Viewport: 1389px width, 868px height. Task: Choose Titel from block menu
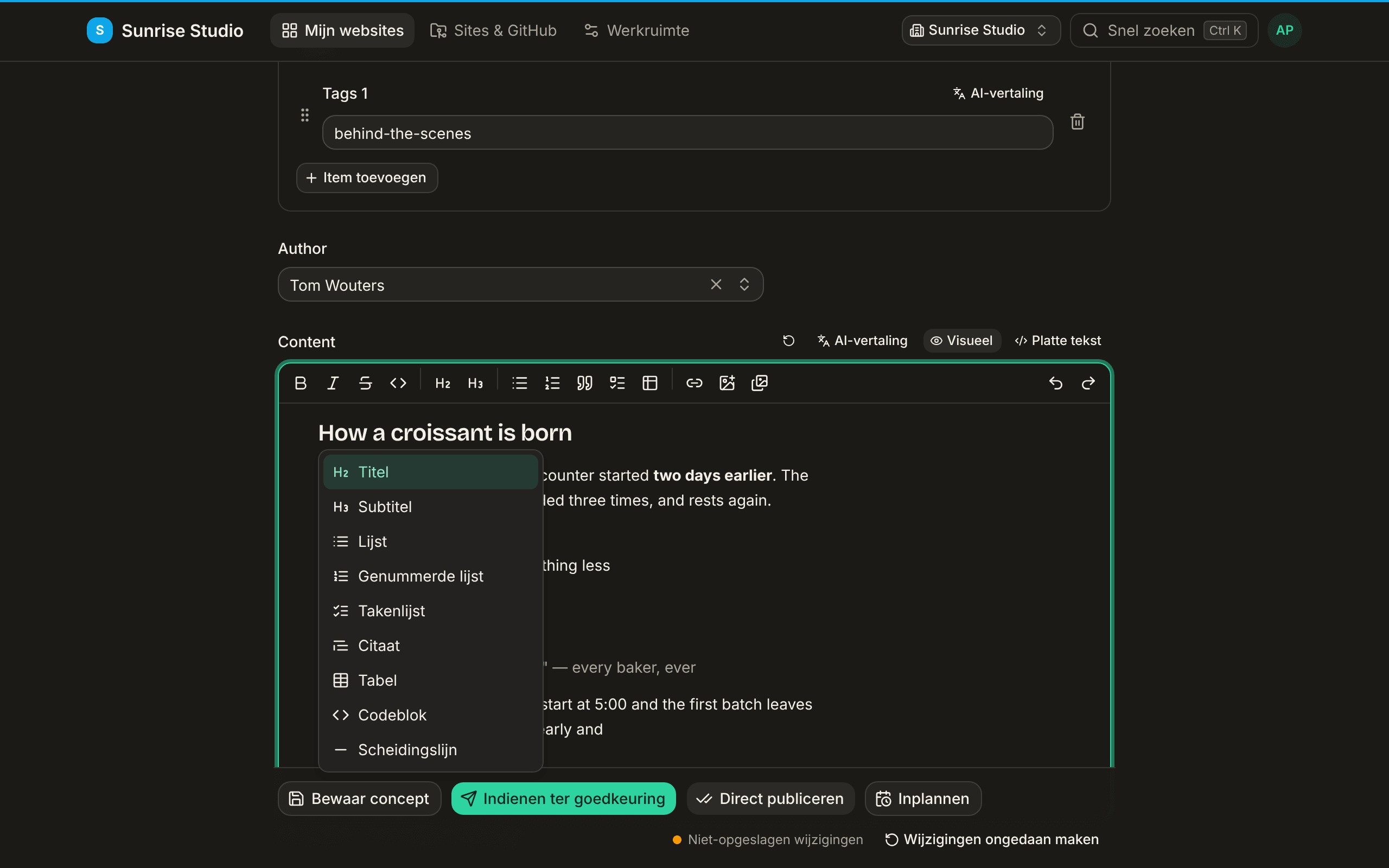(x=430, y=472)
